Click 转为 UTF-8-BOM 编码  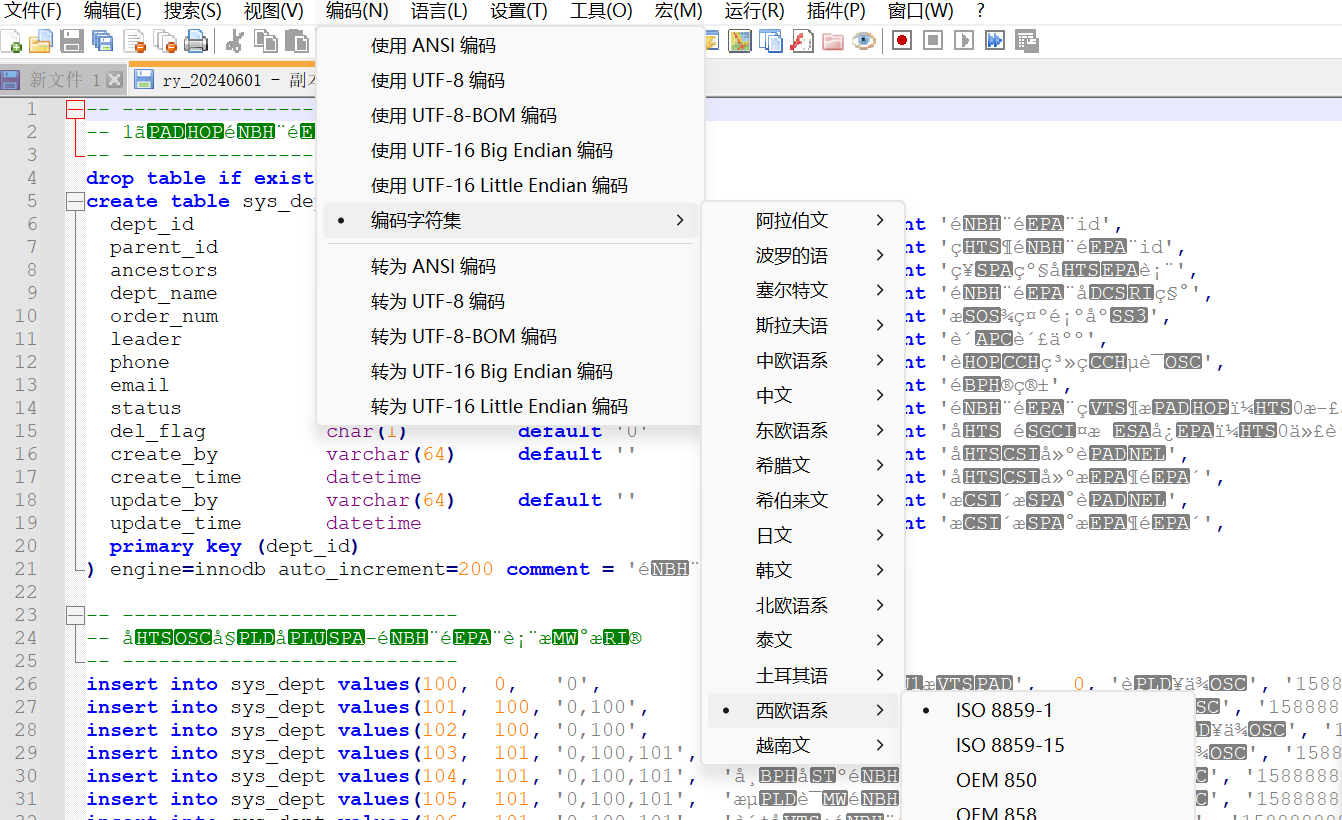[x=510, y=337]
